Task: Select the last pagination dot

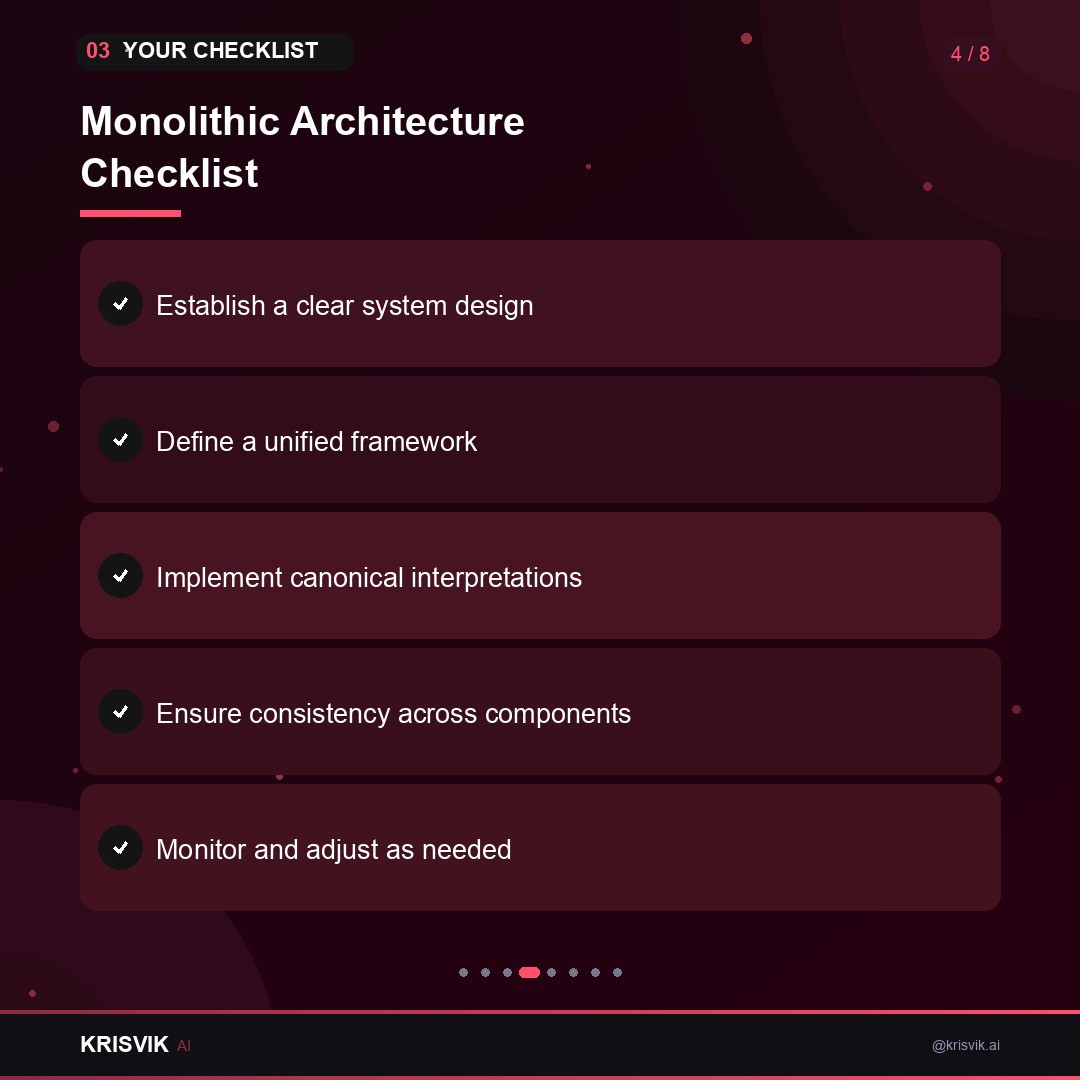Action: tap(618, 973)
